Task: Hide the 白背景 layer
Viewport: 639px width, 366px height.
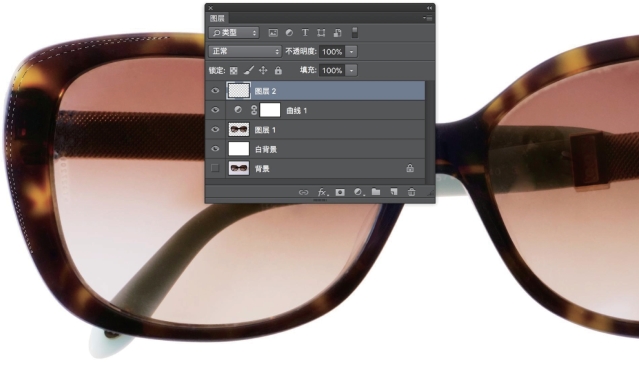Action: pyautogui.click(x=215, y=149)
